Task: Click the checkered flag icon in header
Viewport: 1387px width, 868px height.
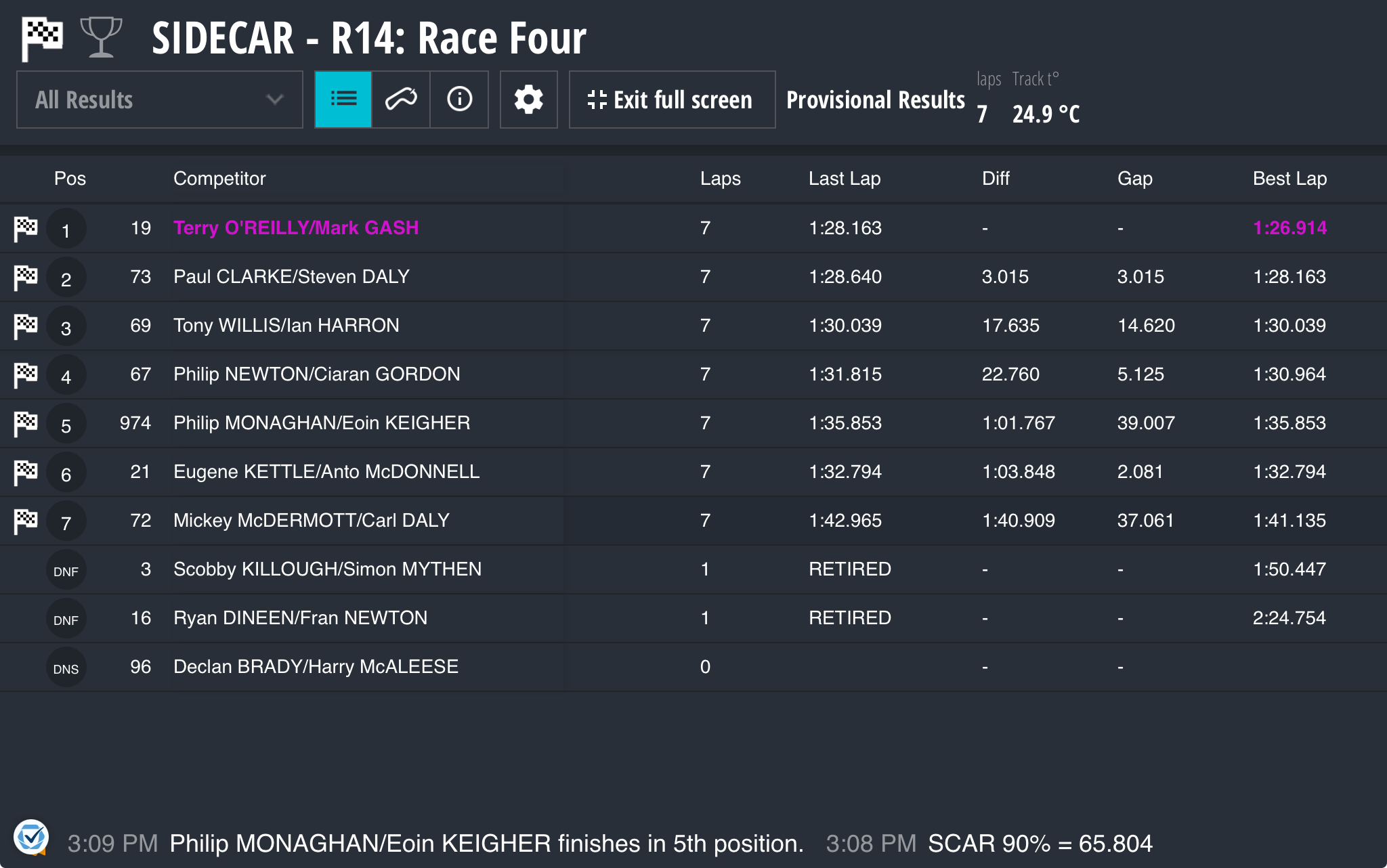Action: pyautogui.click(x=41, y=38)
